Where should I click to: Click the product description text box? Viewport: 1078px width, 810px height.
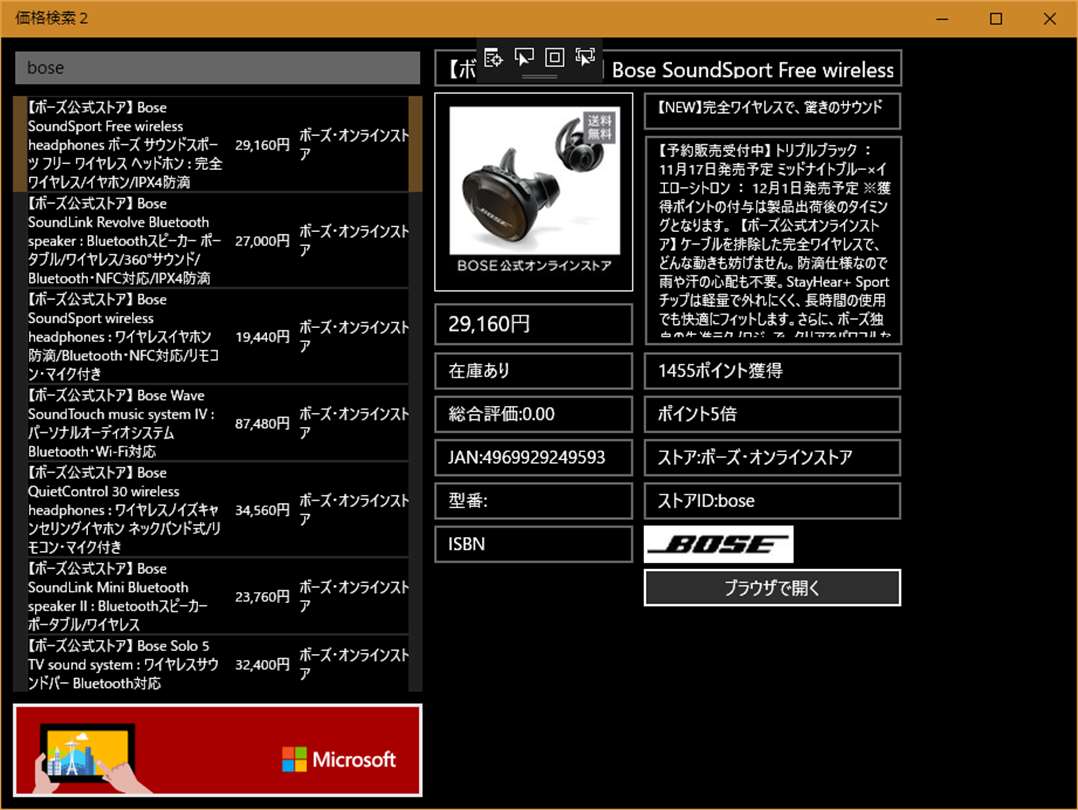click(x=772, y=240)
